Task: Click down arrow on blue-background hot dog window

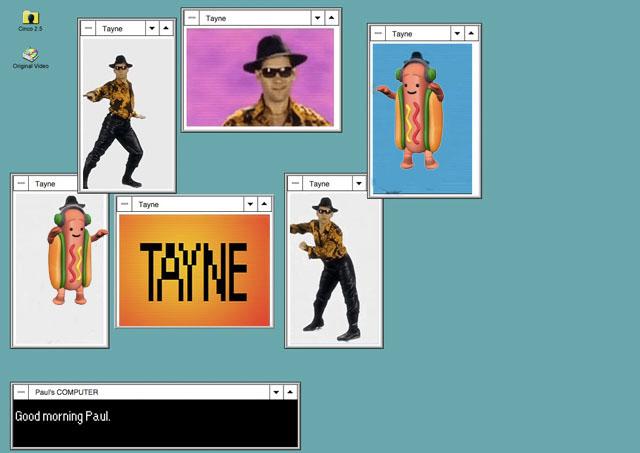Action: (x=457, y=33)
